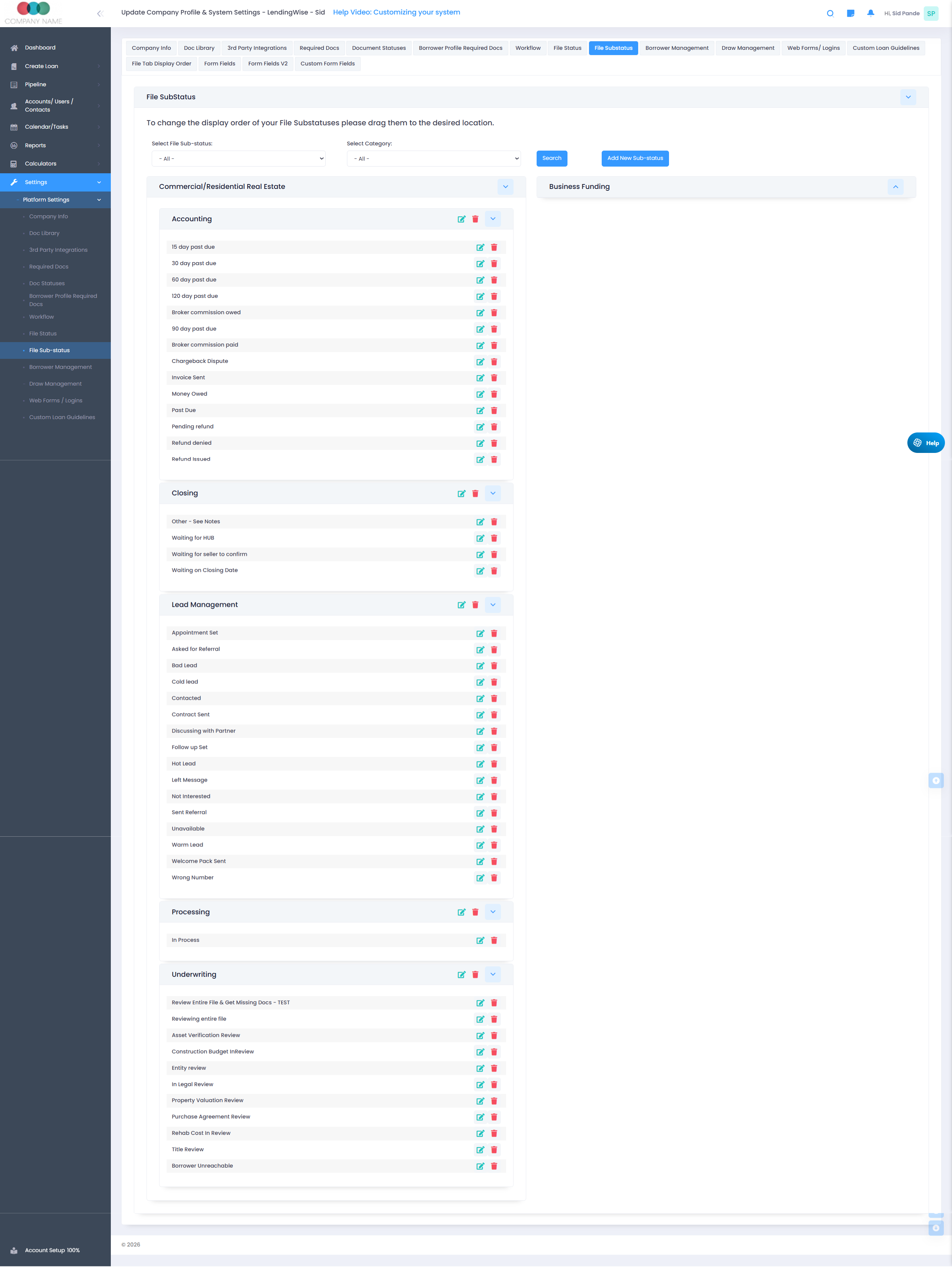Click edit icon for Accounting category
This screenshot has height=1268, width=952.
(461, 219)
